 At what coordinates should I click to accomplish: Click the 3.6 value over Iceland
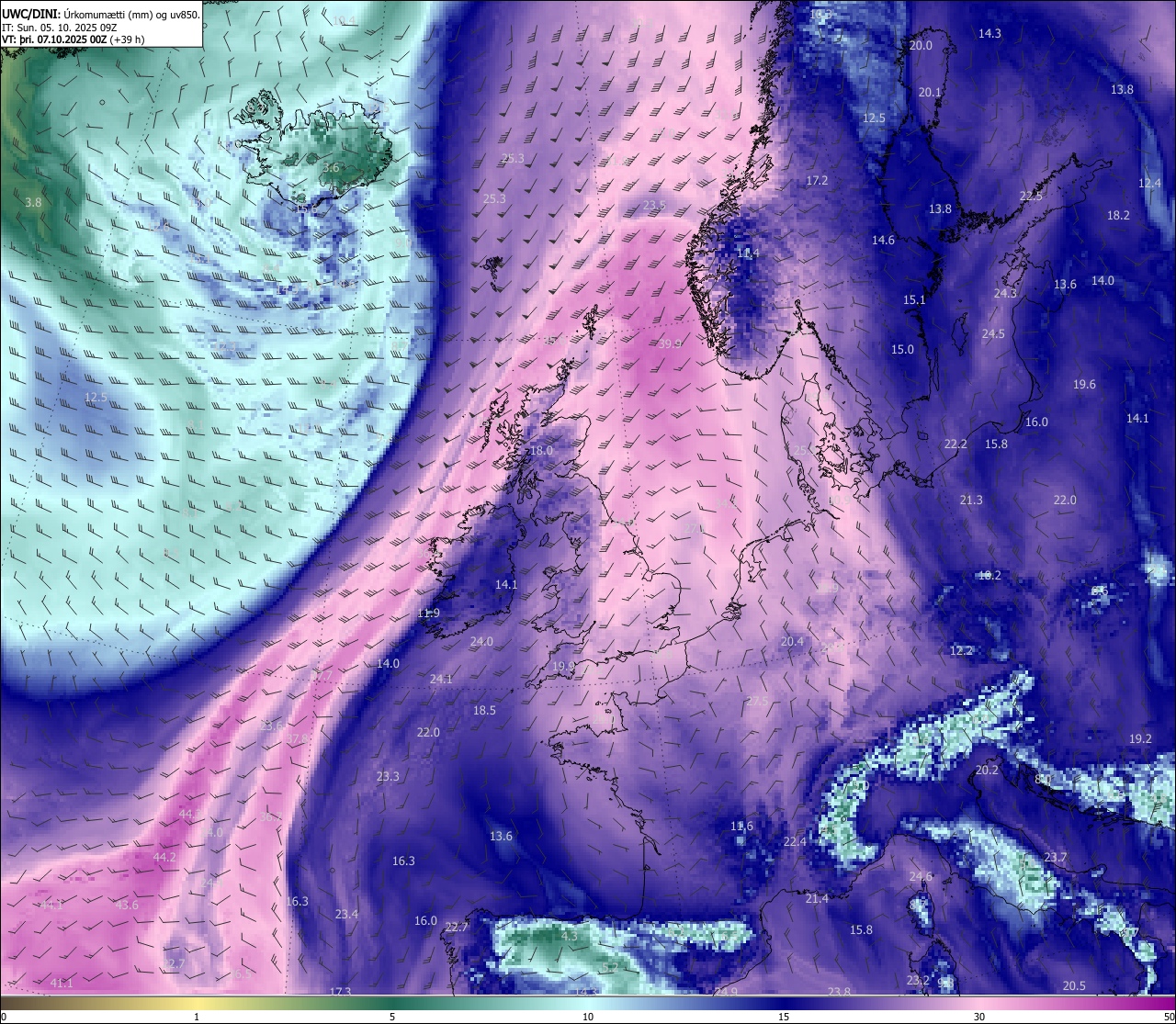click(331, 168)
